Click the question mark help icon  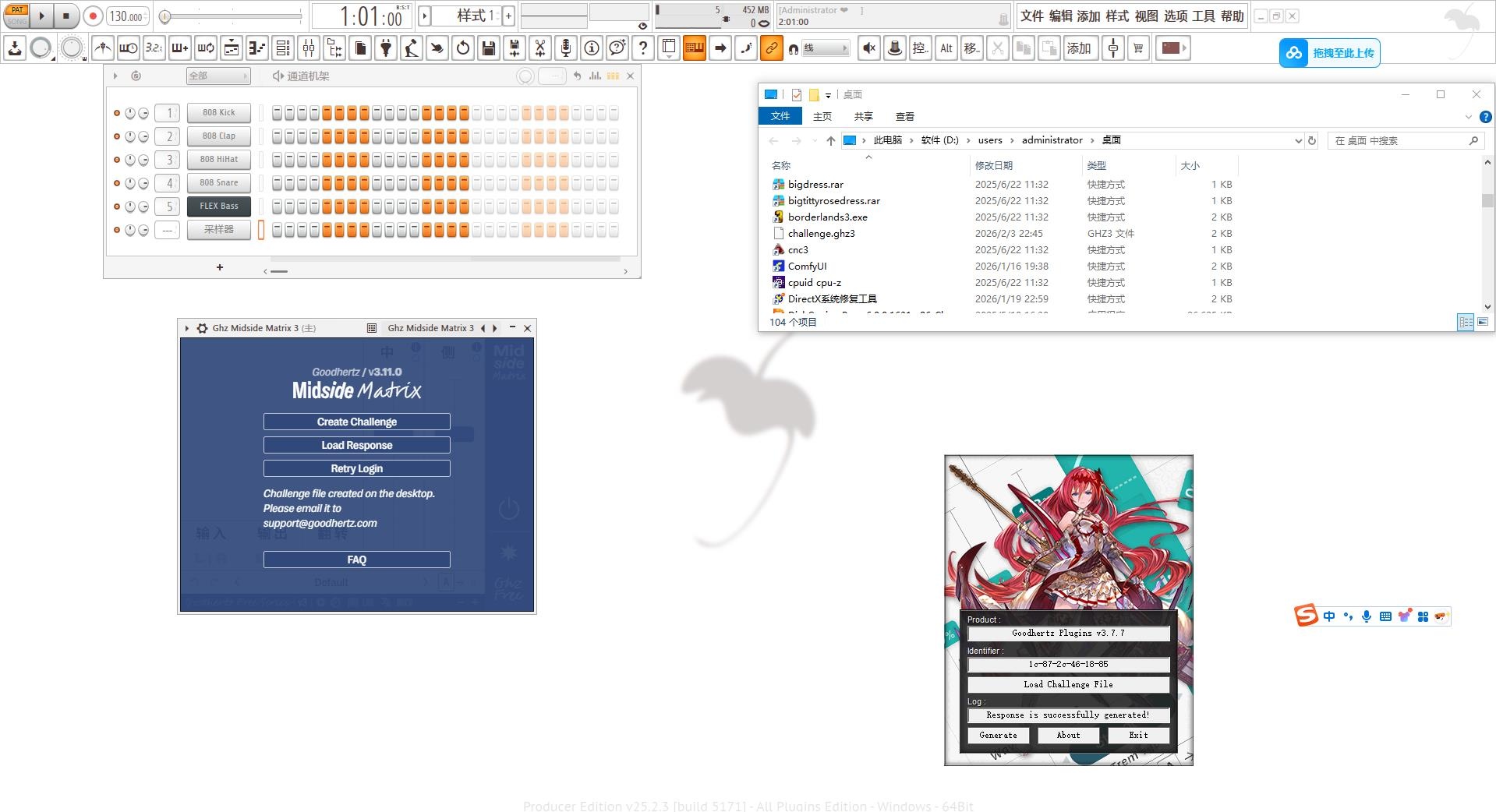pos(643,48)
